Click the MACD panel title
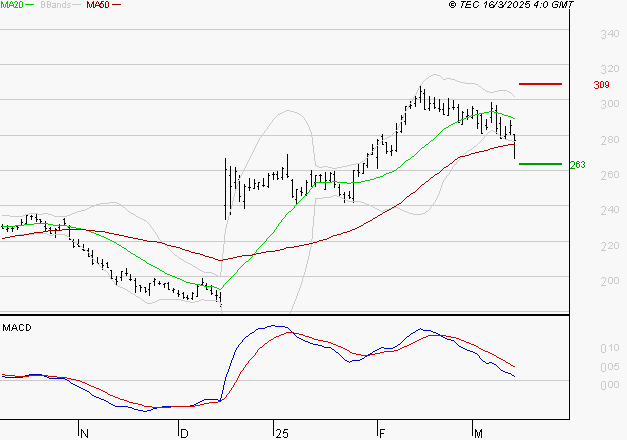The height and width of the screenshot is (440, 627). tap(15, 327)
